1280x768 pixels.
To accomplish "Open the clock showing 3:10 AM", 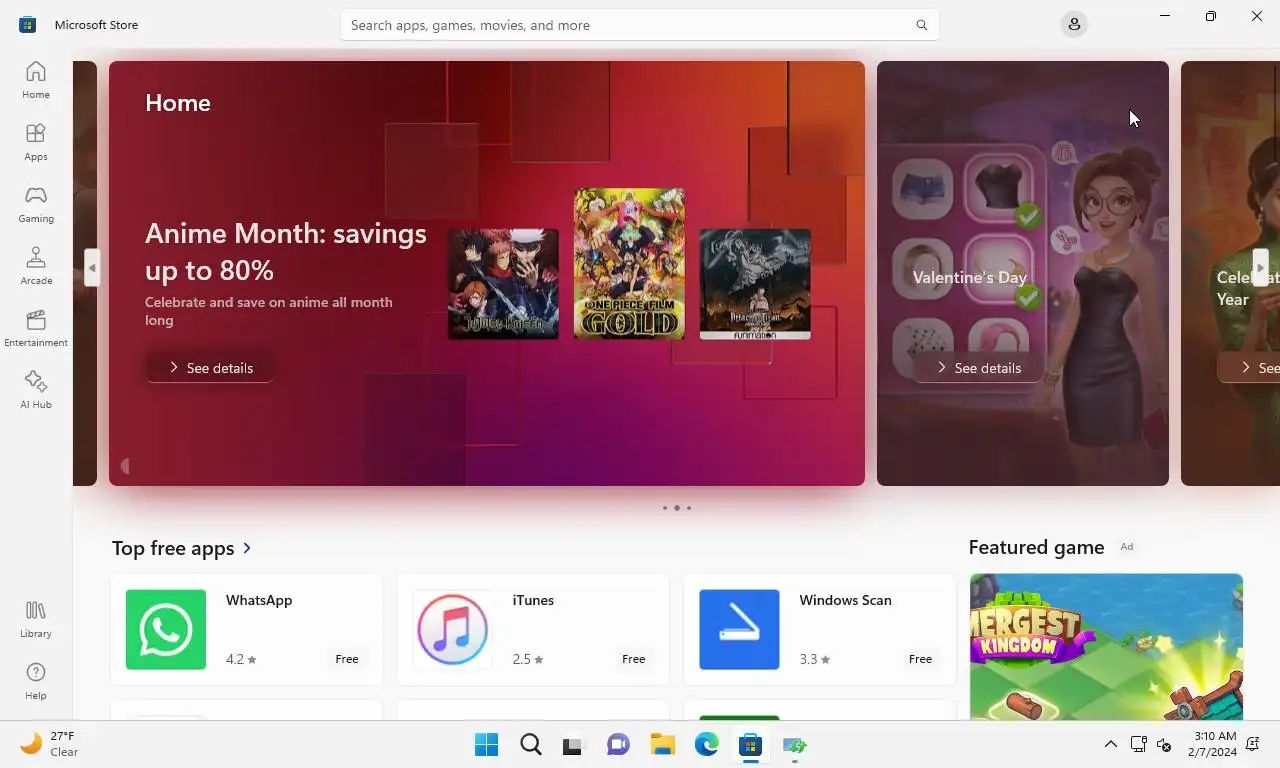I will click(1214, 744).
